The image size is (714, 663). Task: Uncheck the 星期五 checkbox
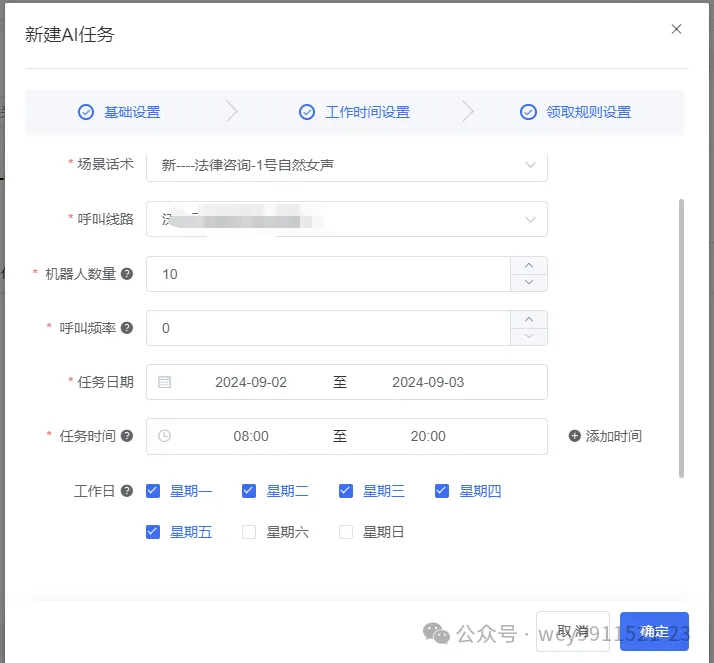(153, 532)
